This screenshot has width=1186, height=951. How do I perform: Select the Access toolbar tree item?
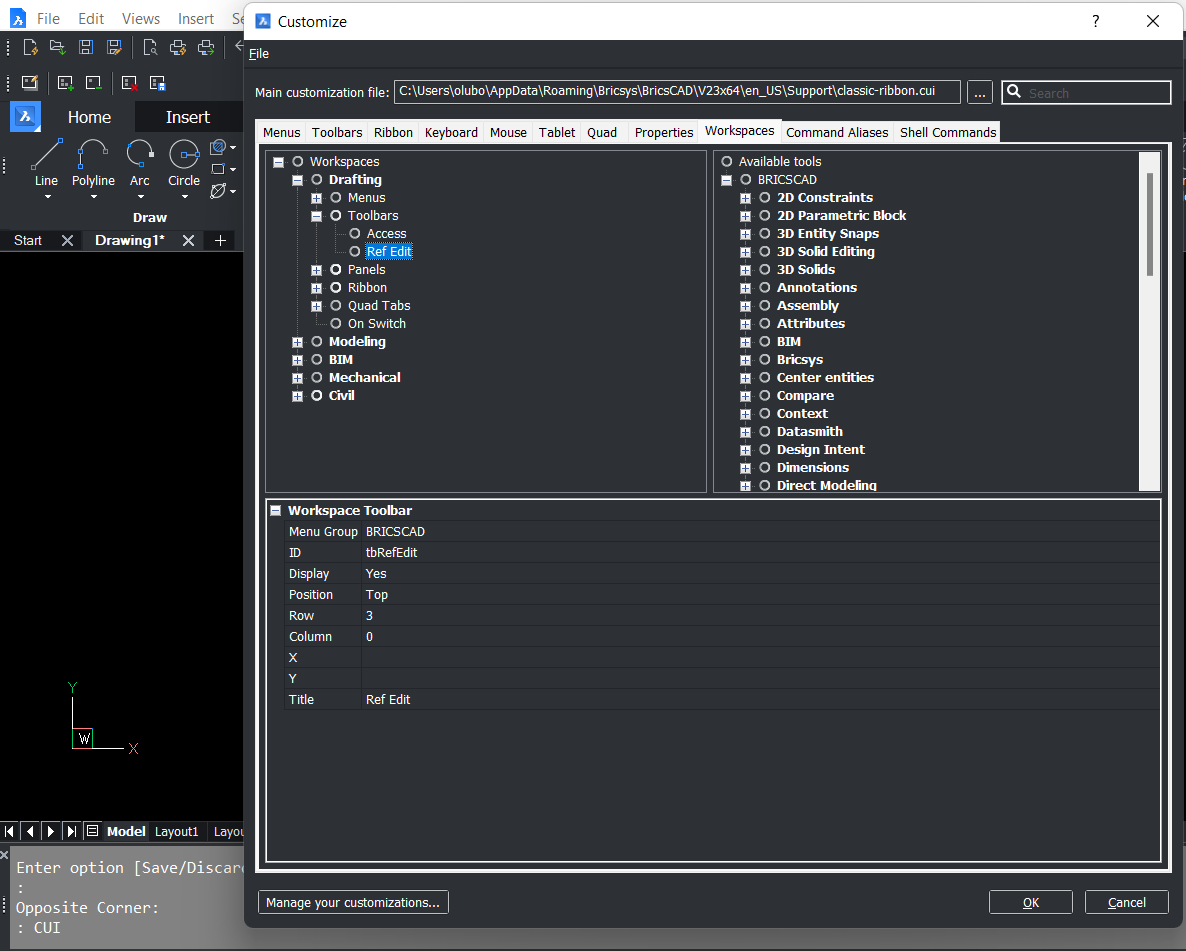point(386,234)
